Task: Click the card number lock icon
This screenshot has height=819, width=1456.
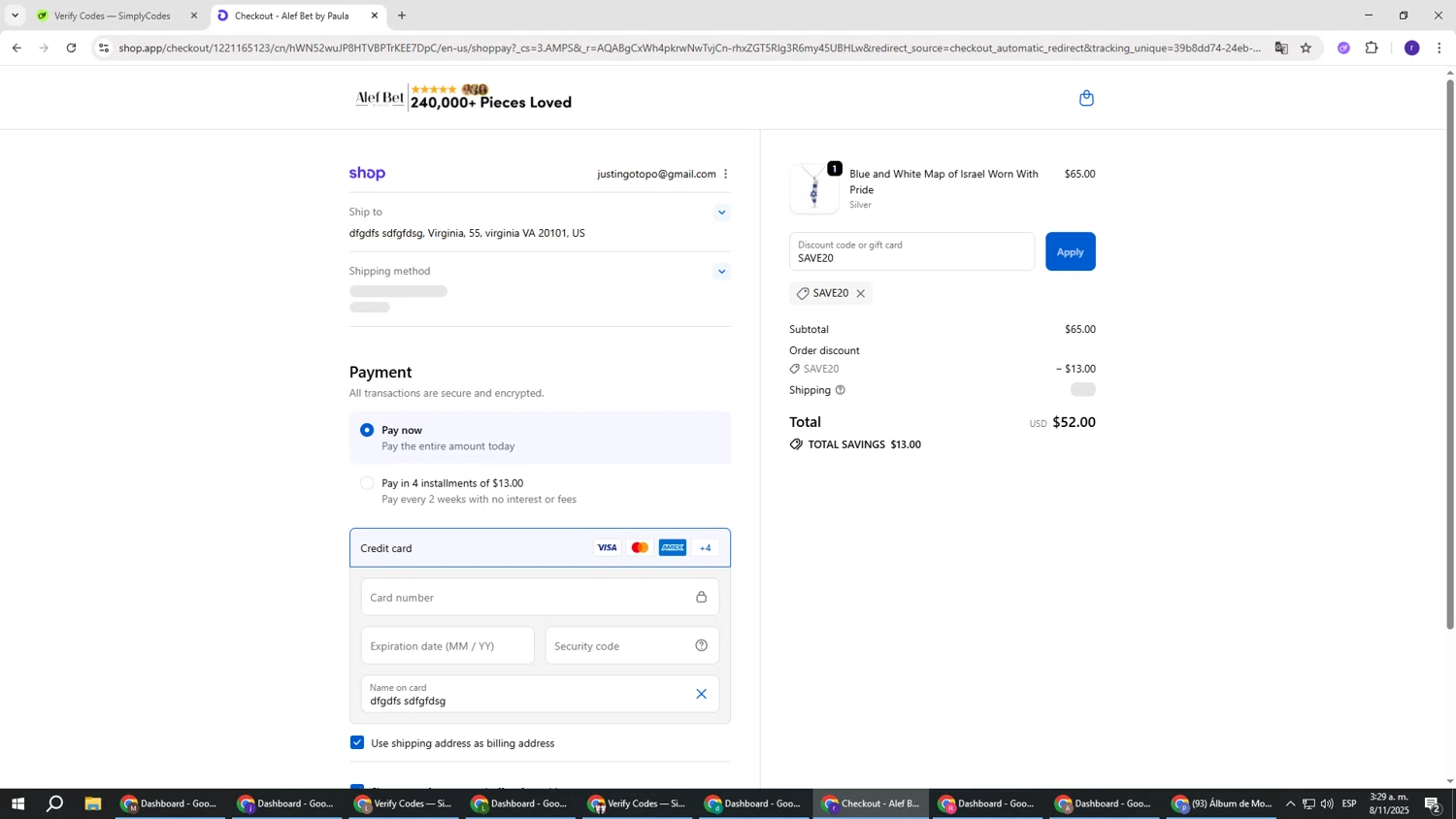Action: pyautogui.click(x=701, y=598)
